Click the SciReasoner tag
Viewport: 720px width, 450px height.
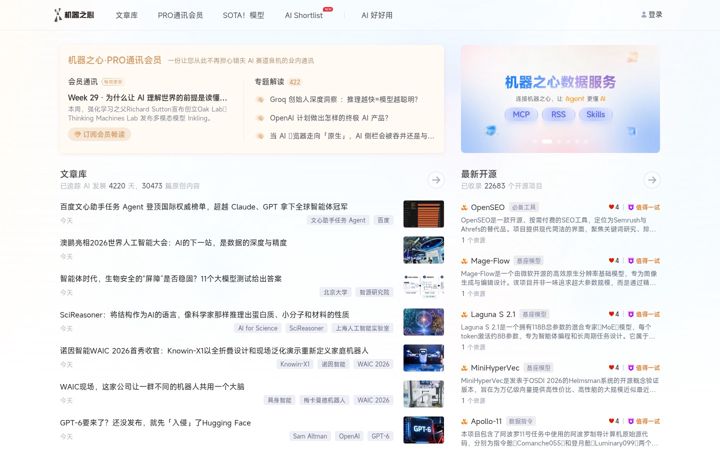click(306, 328)
